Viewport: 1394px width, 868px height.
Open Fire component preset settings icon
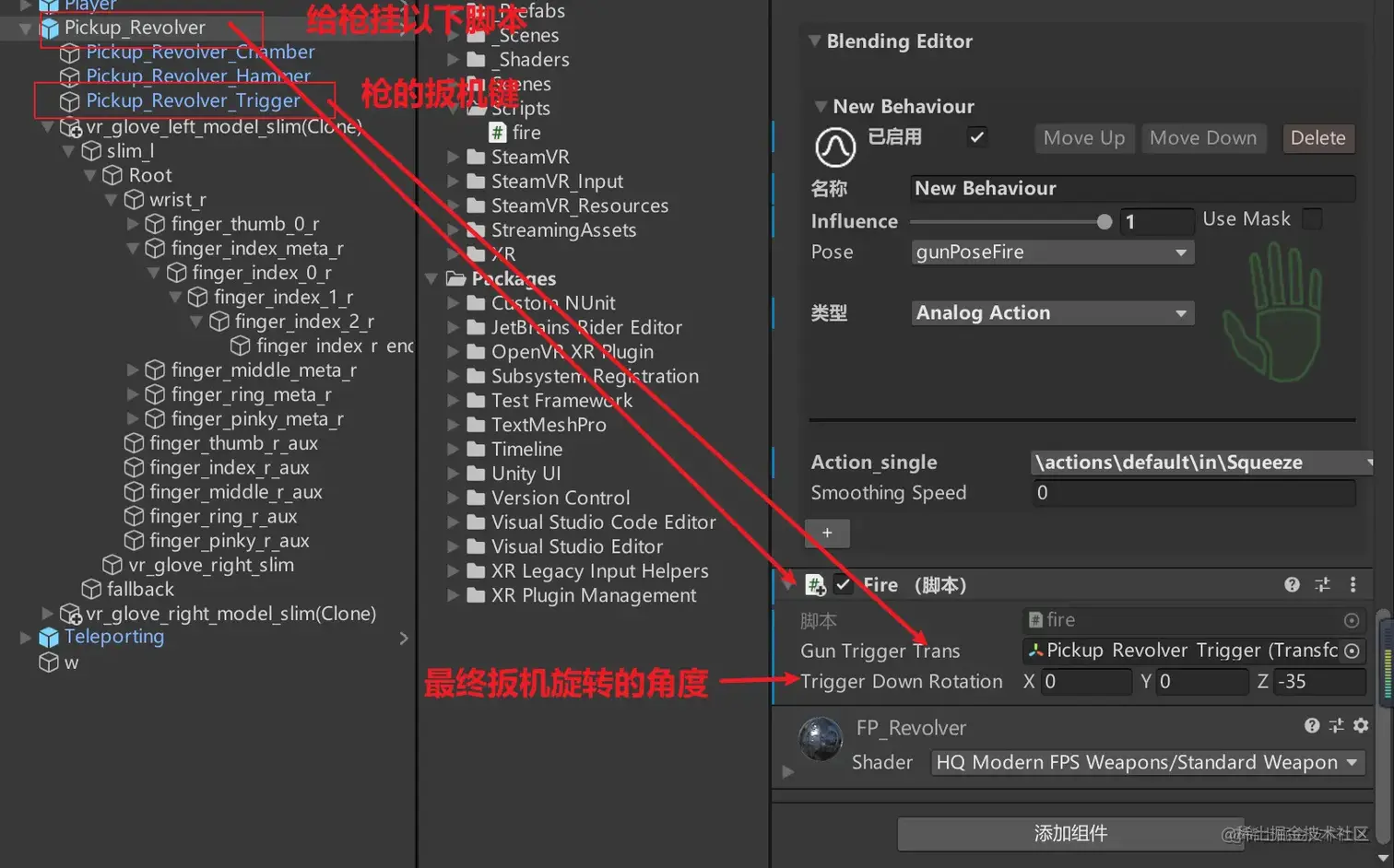click(1322, 584)
